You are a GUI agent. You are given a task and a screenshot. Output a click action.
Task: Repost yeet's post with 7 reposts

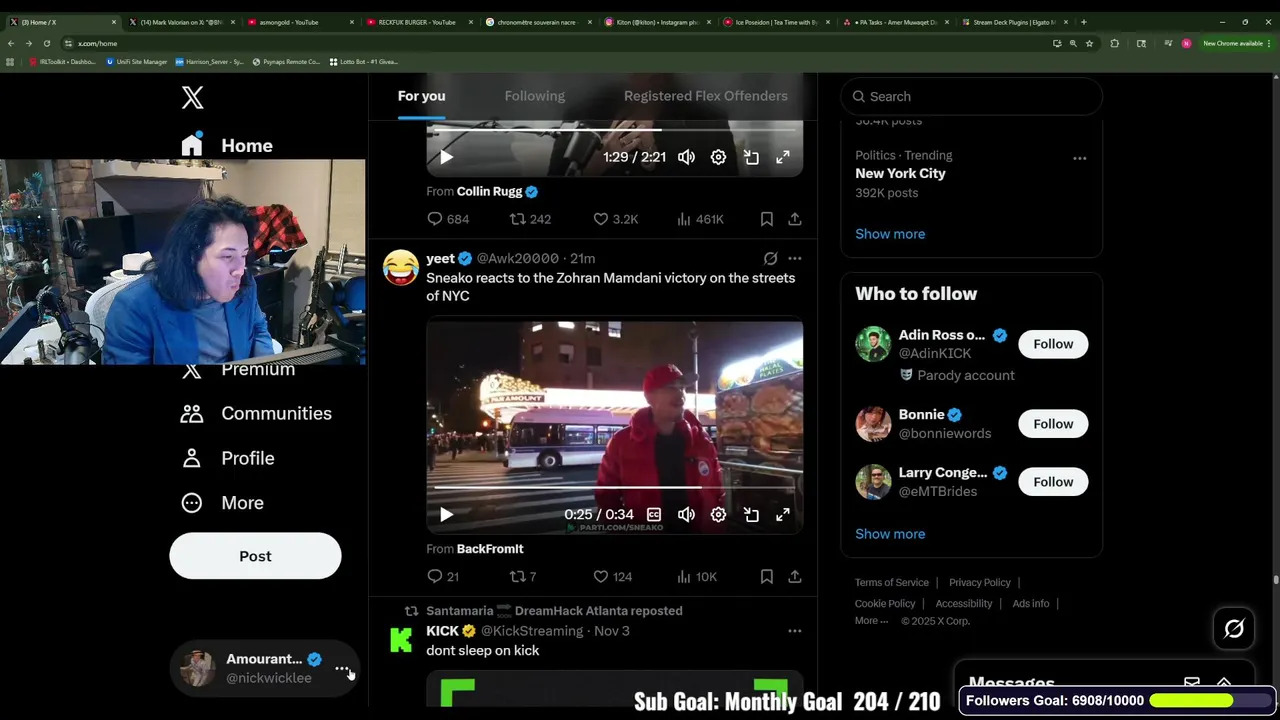click(523, 577)
